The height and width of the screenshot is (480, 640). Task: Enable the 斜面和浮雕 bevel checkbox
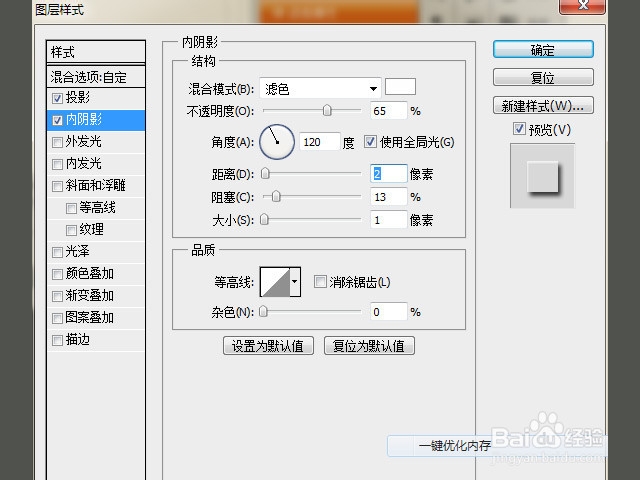[x=57, y=186]
